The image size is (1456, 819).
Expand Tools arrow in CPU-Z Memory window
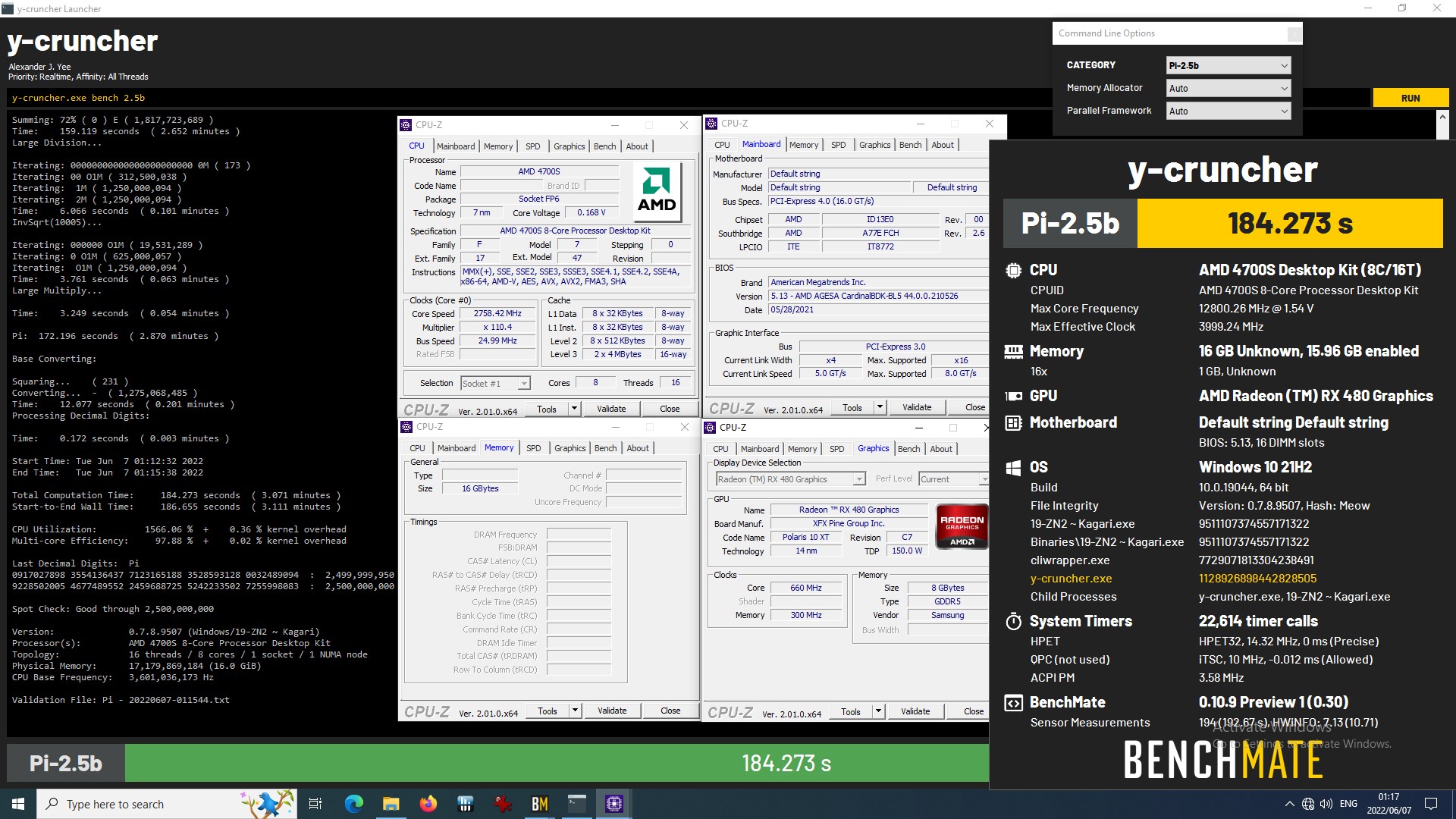point(575,711)
